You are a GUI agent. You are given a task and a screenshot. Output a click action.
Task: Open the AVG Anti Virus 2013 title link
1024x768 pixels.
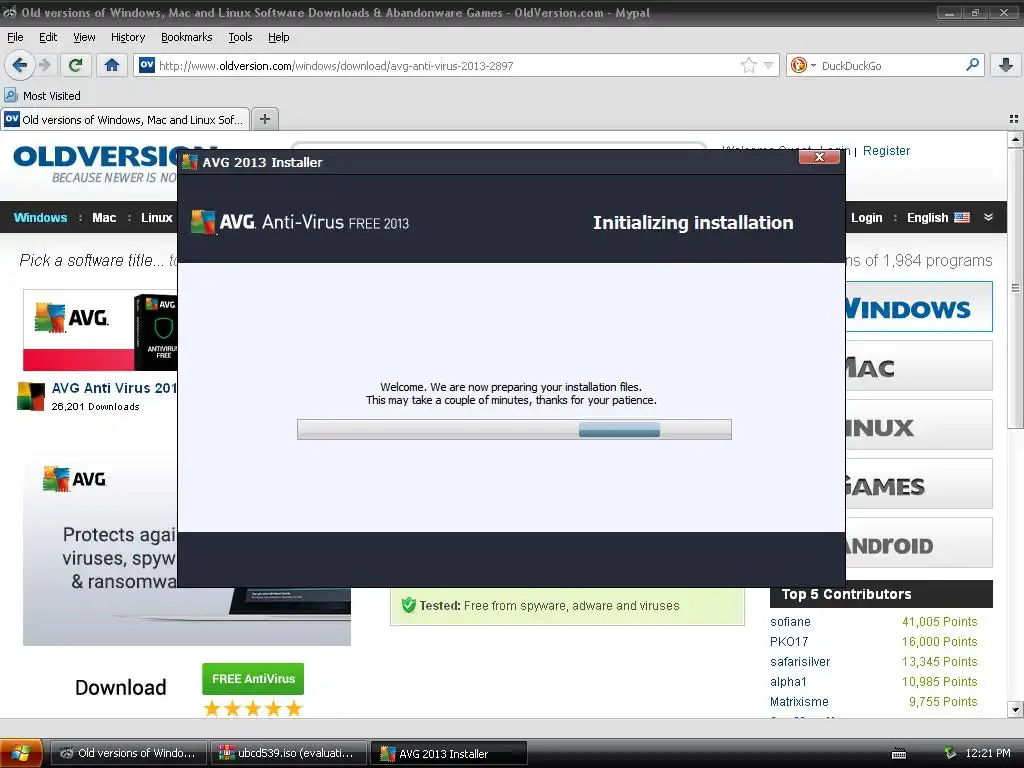pyautogui.click(x=114, y=388)
